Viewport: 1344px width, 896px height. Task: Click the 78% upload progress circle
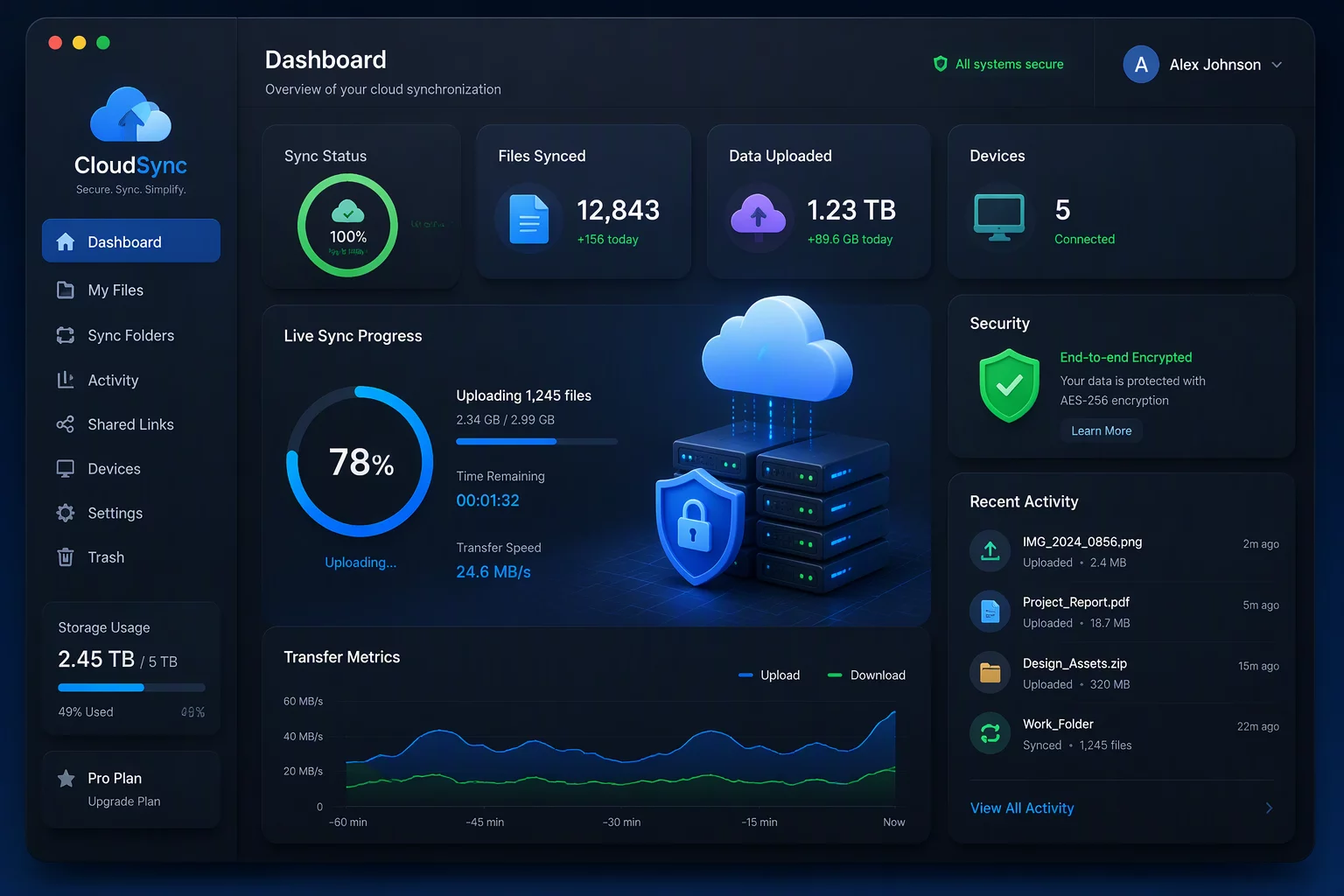coord(360,461)
